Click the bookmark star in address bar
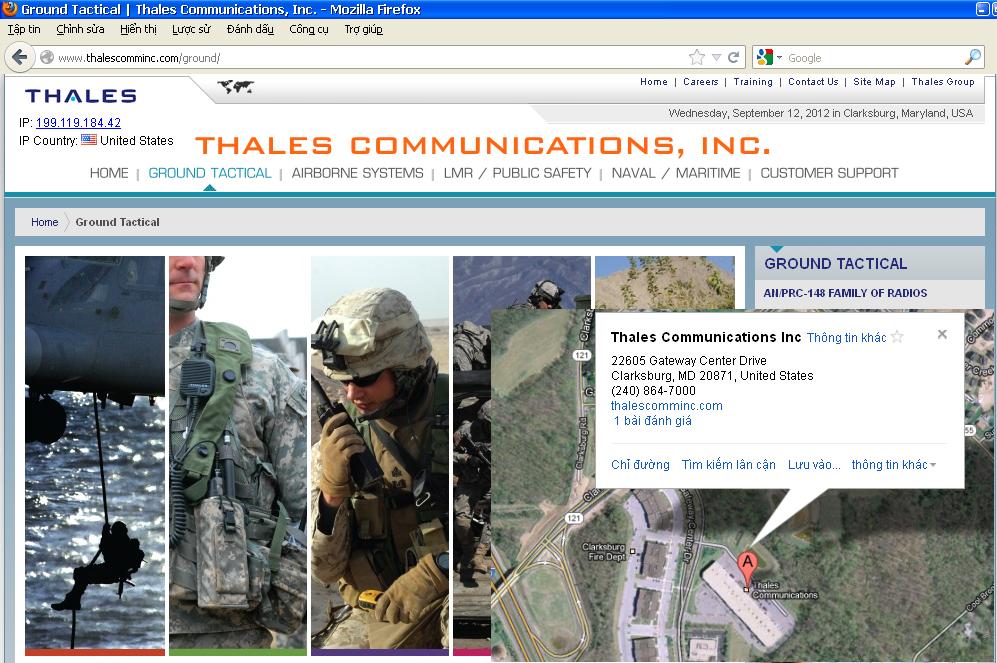The width and height of the screenshot is (997, 663). (697, 58)
